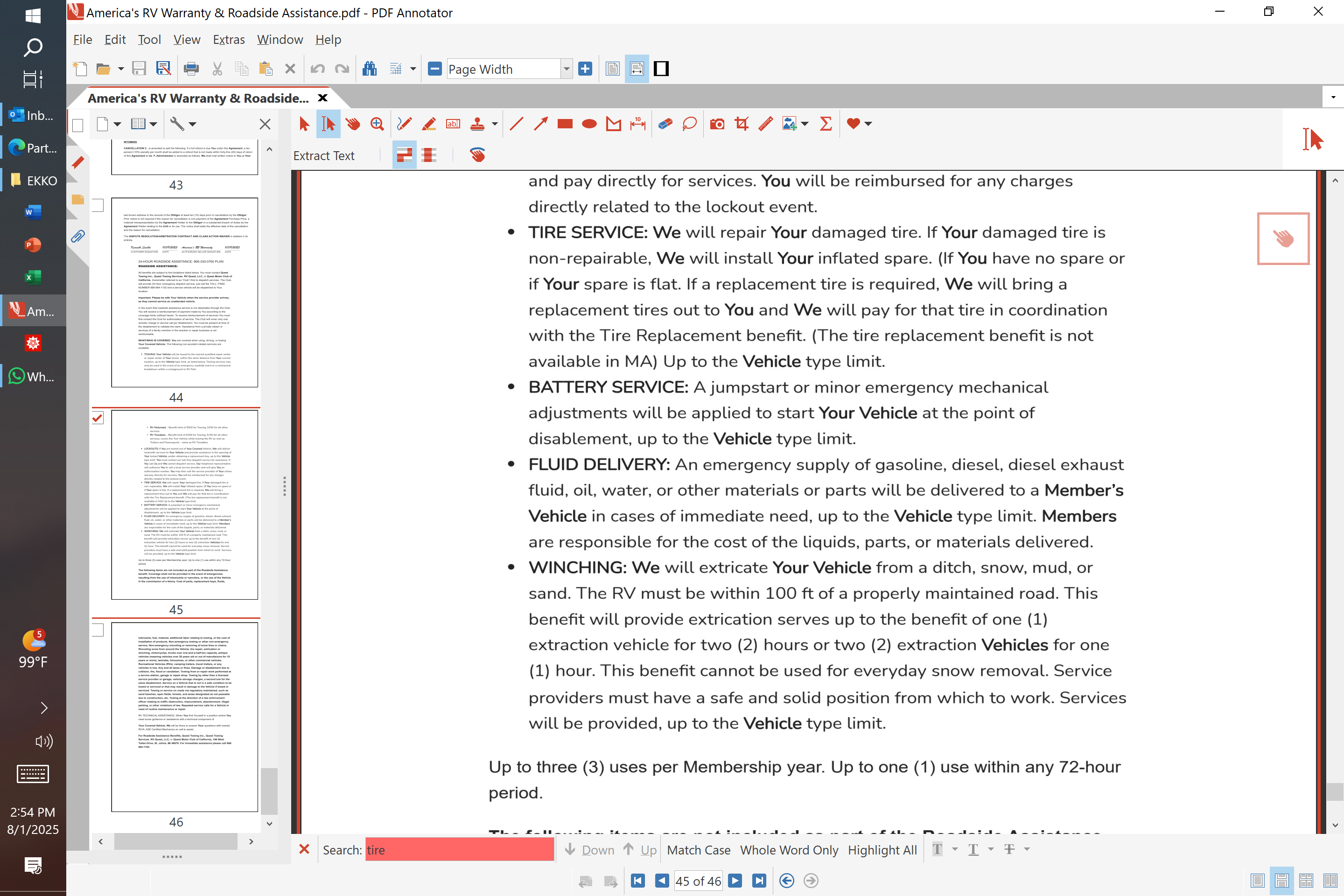Choose the Measure distance tool
Screen dimensions: 1344x896
pos(638,123)
